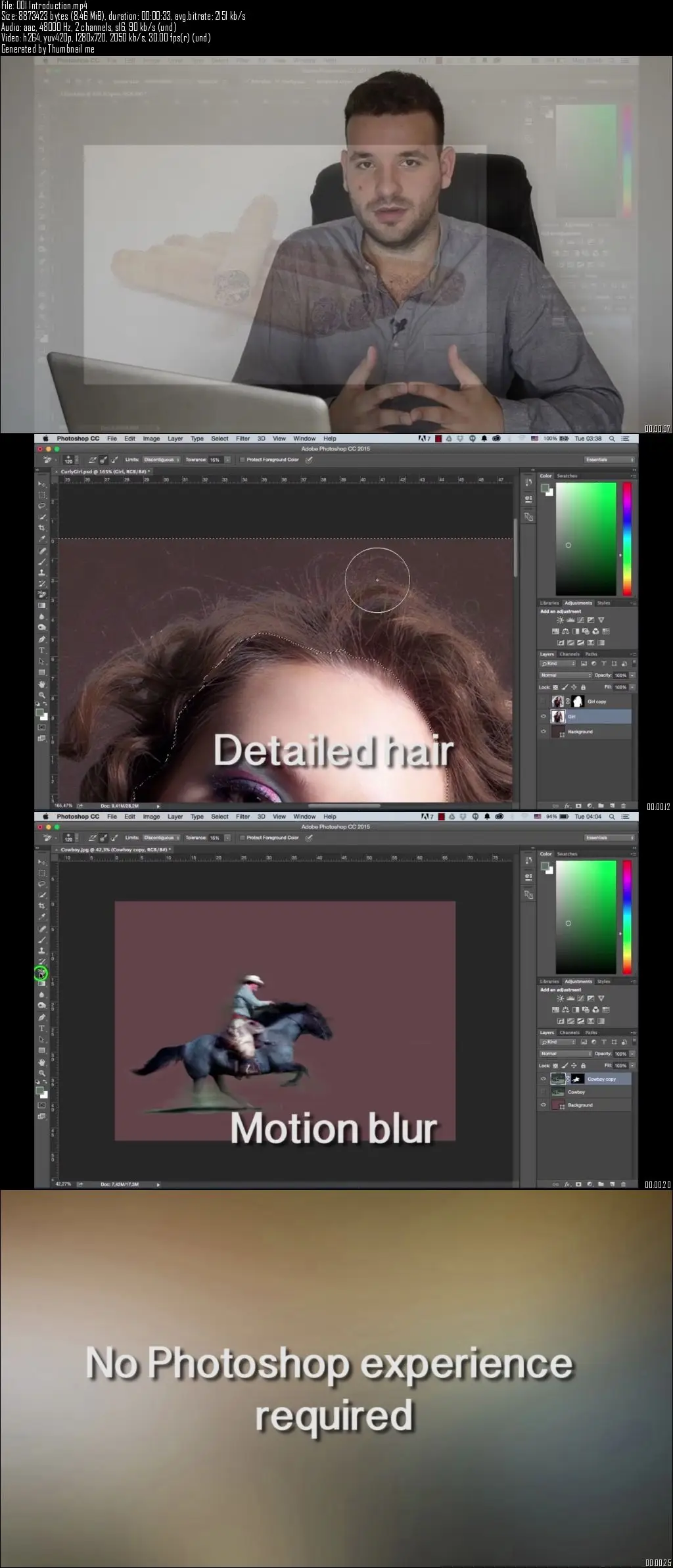Select the Rectangle shape tool in Motion blur frame
This screenshot has height=1568, width=673.
point(42,1050)
